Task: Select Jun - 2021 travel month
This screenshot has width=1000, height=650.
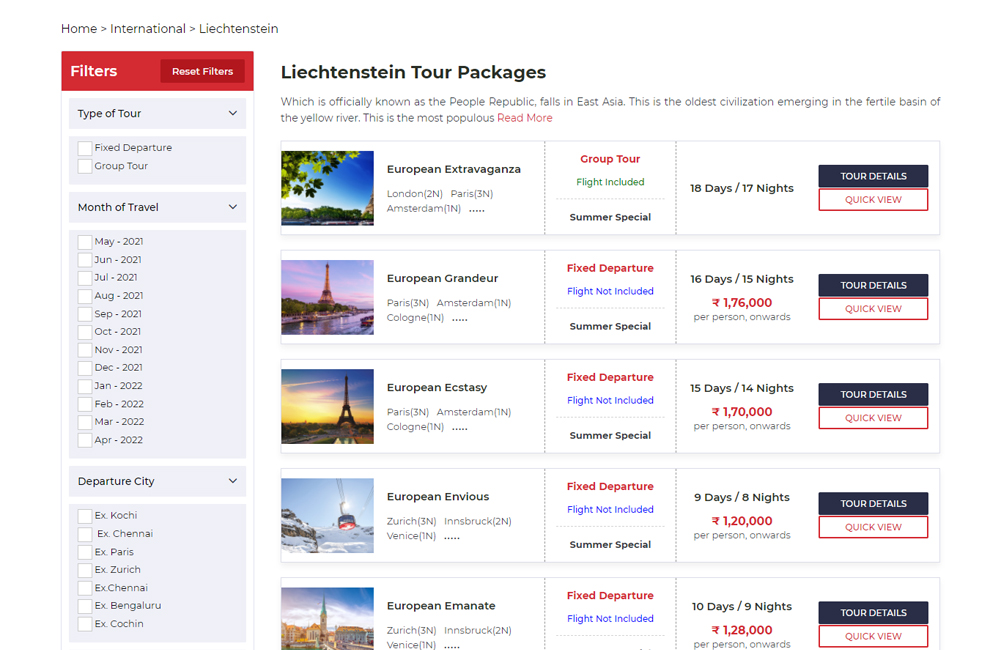Action: coord(85,260)
